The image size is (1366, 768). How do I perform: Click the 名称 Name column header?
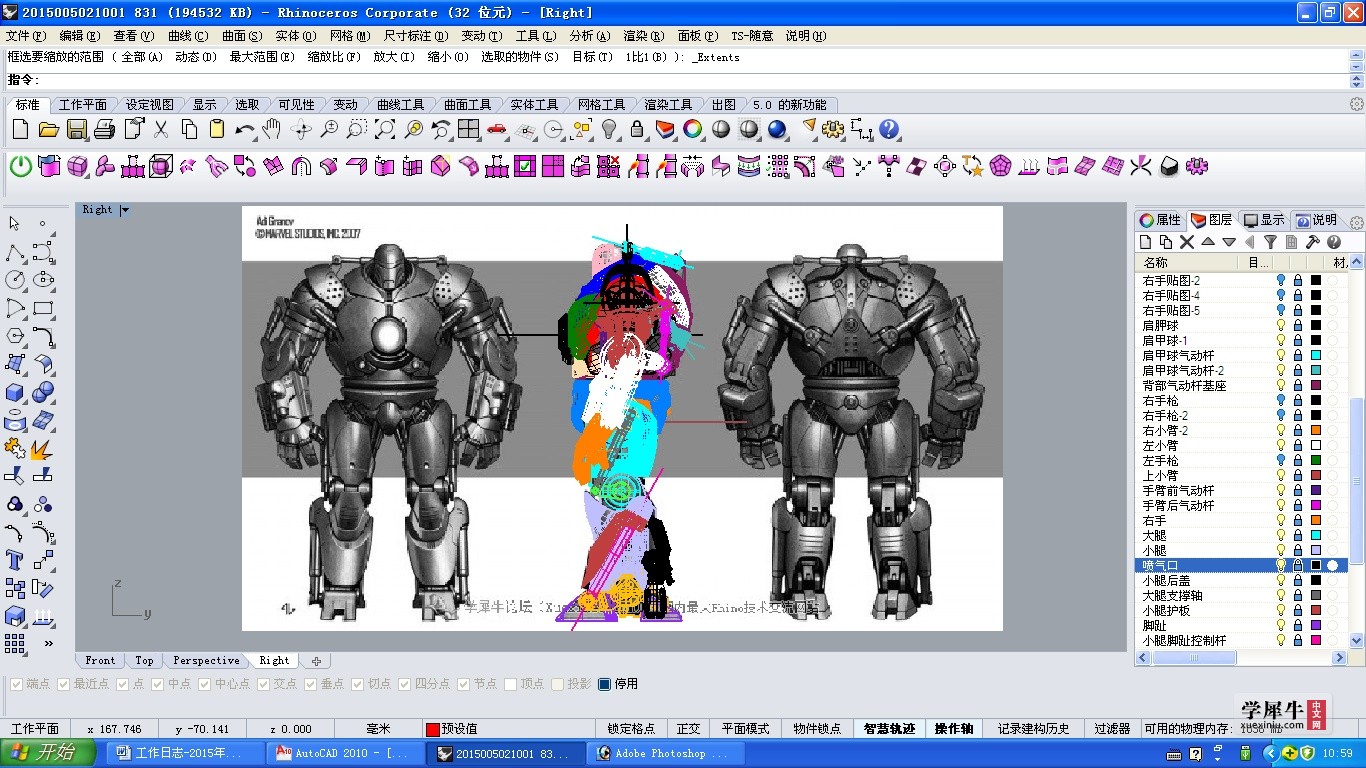point(1191,263)
